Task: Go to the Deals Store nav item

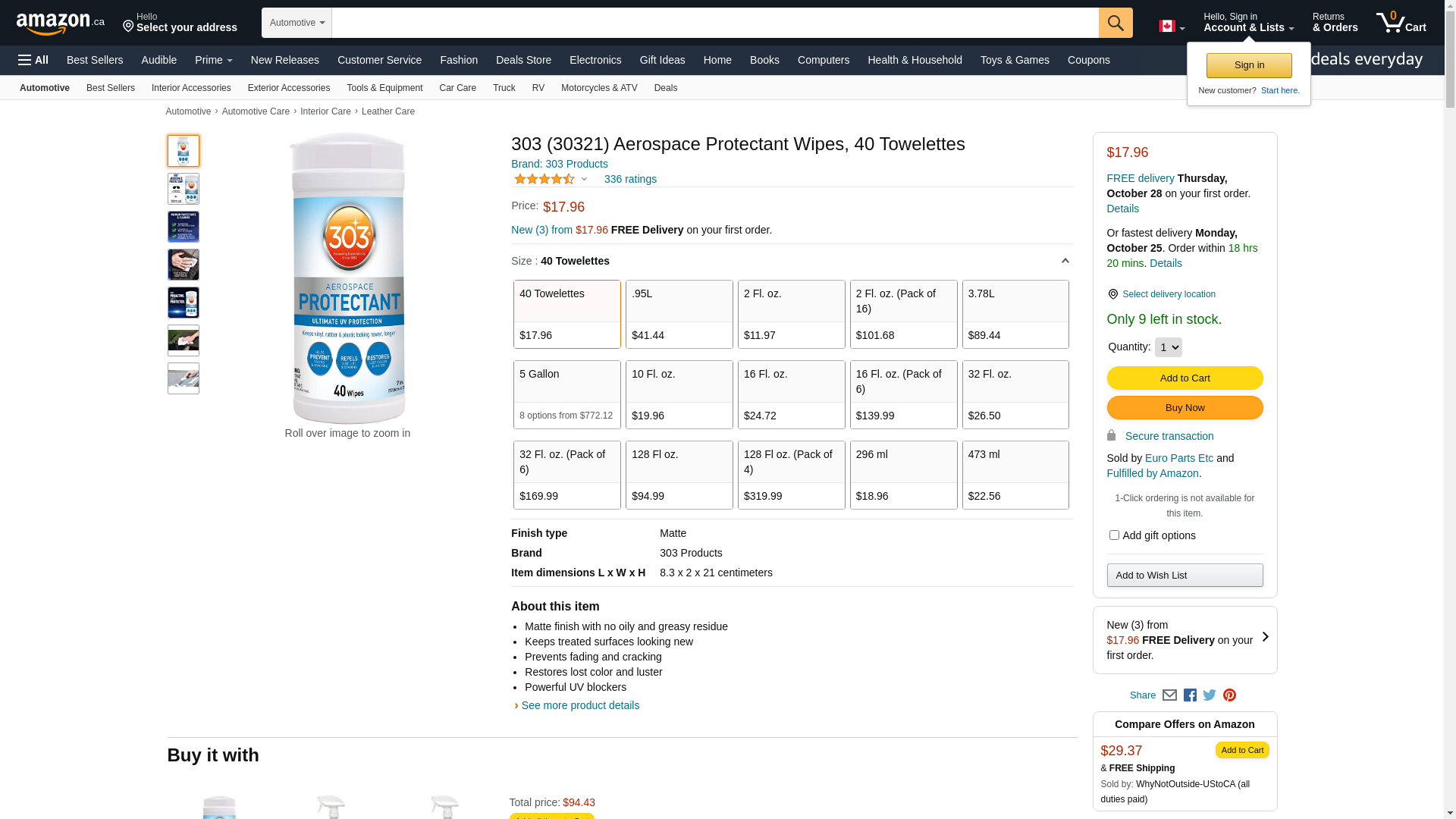Action: coord(523,60)
